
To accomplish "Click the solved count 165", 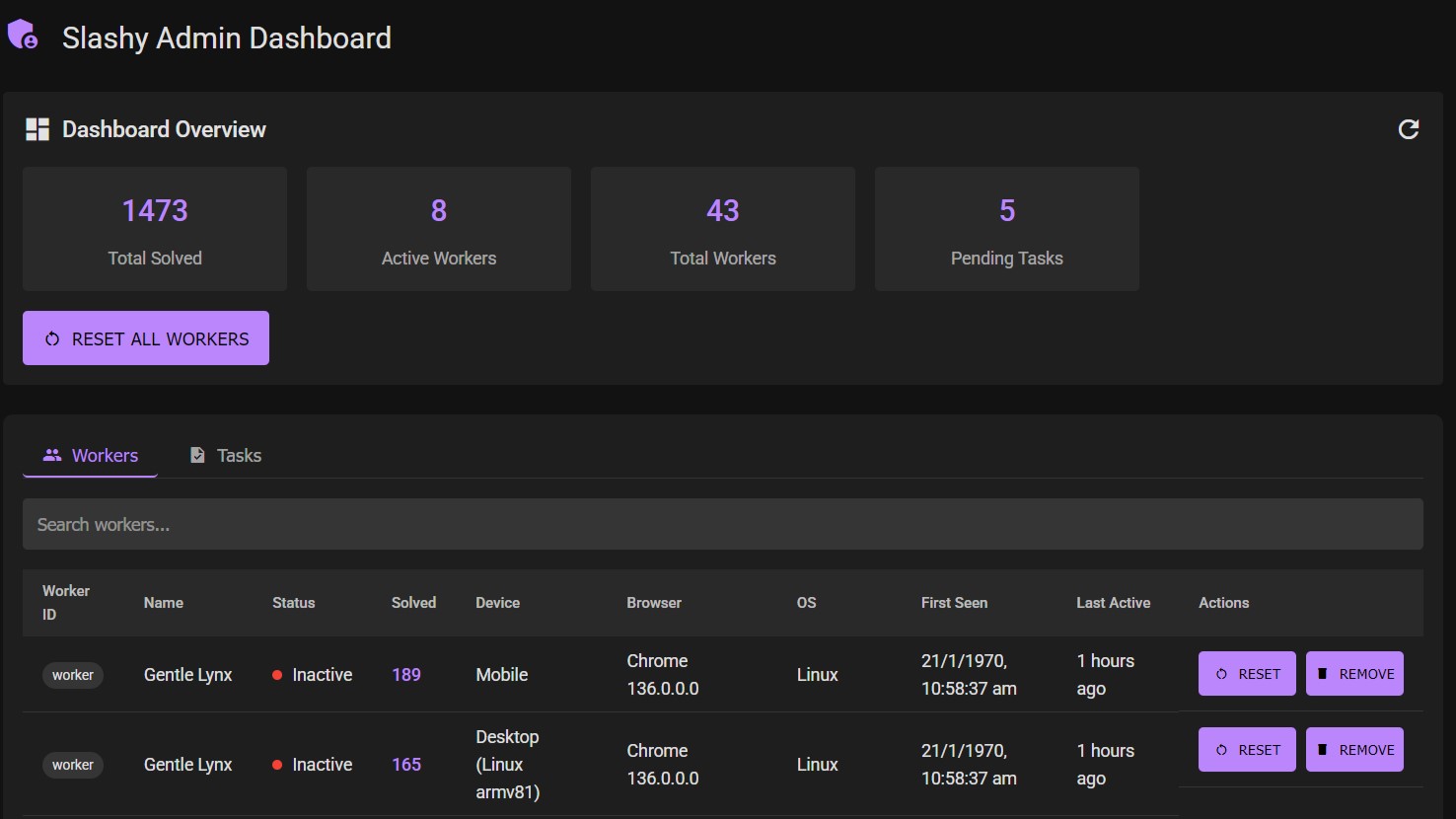I will [406, 765].
